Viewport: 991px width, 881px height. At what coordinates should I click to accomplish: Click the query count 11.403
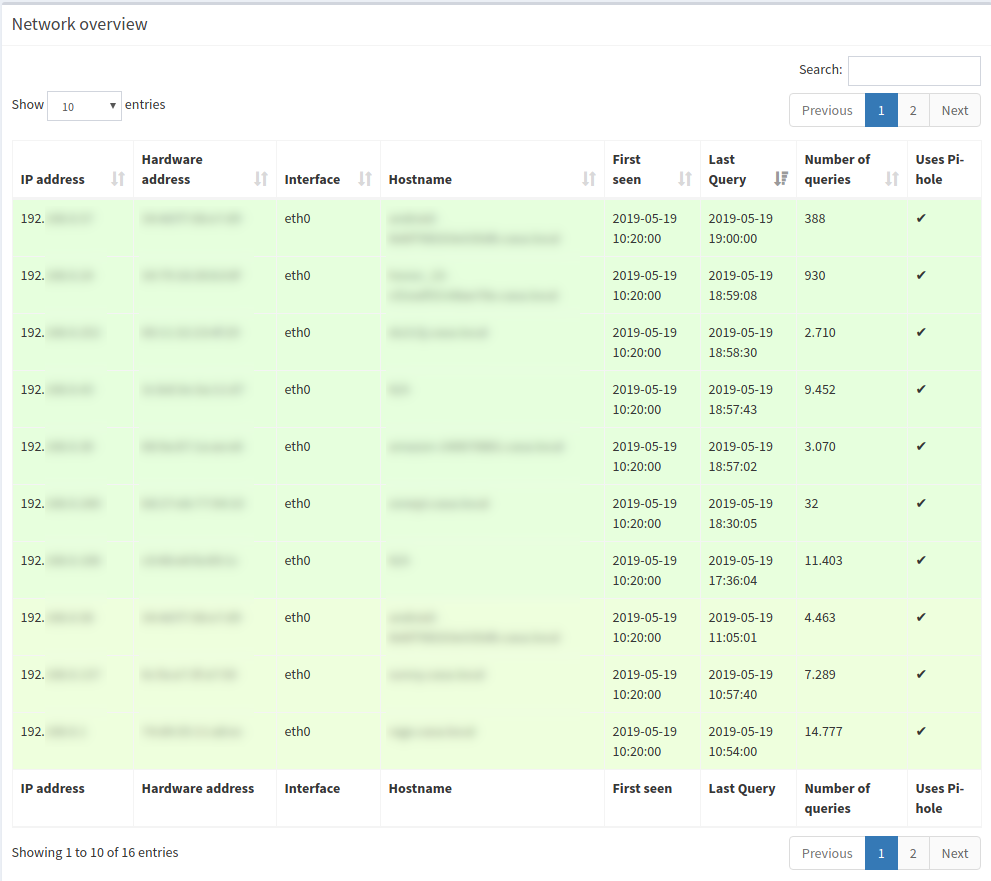click(x=823, y=559)
